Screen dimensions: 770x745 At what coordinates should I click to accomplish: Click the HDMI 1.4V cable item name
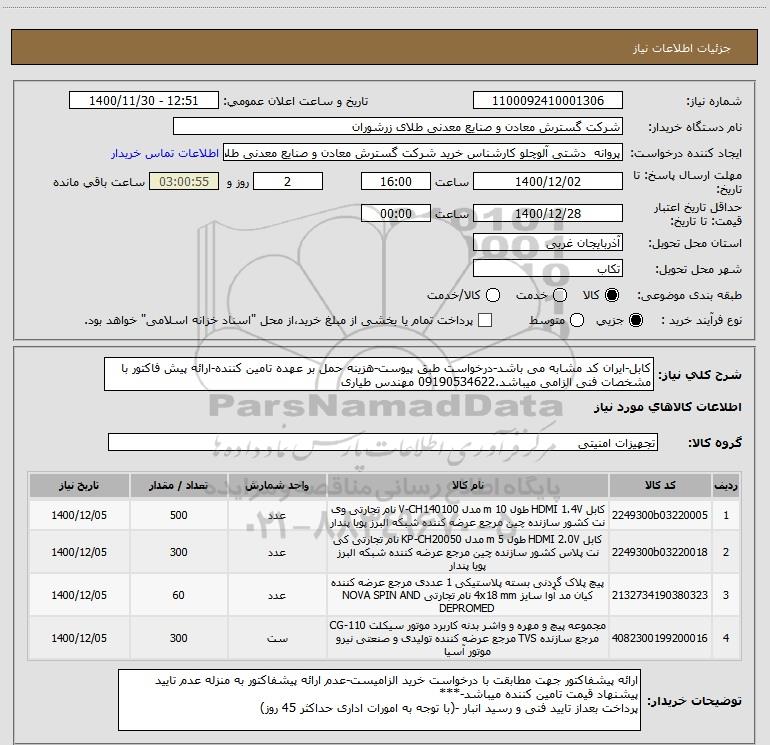(468, 516)
